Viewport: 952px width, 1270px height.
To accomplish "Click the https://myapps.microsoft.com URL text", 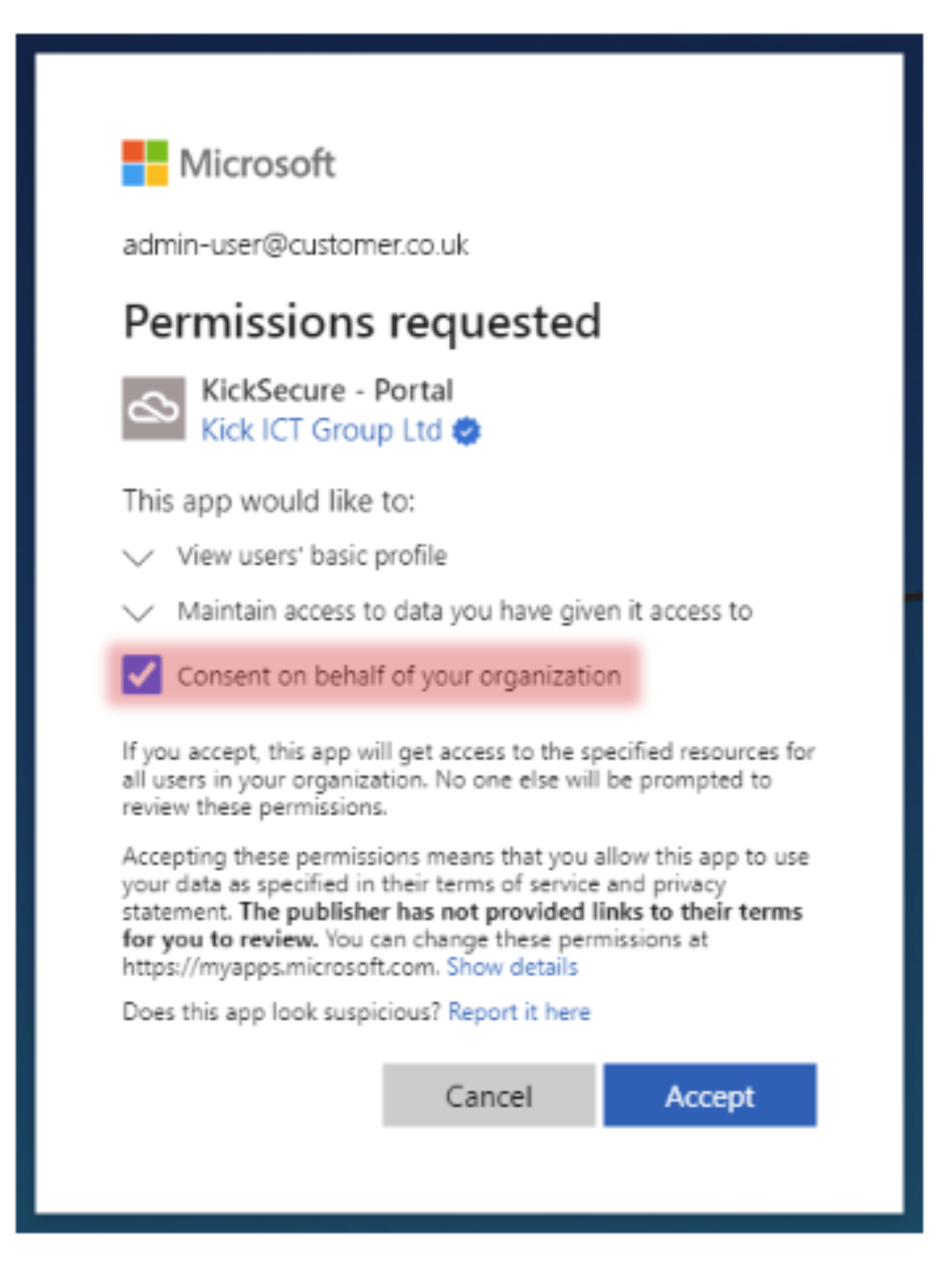I will [x=279, y=967].
